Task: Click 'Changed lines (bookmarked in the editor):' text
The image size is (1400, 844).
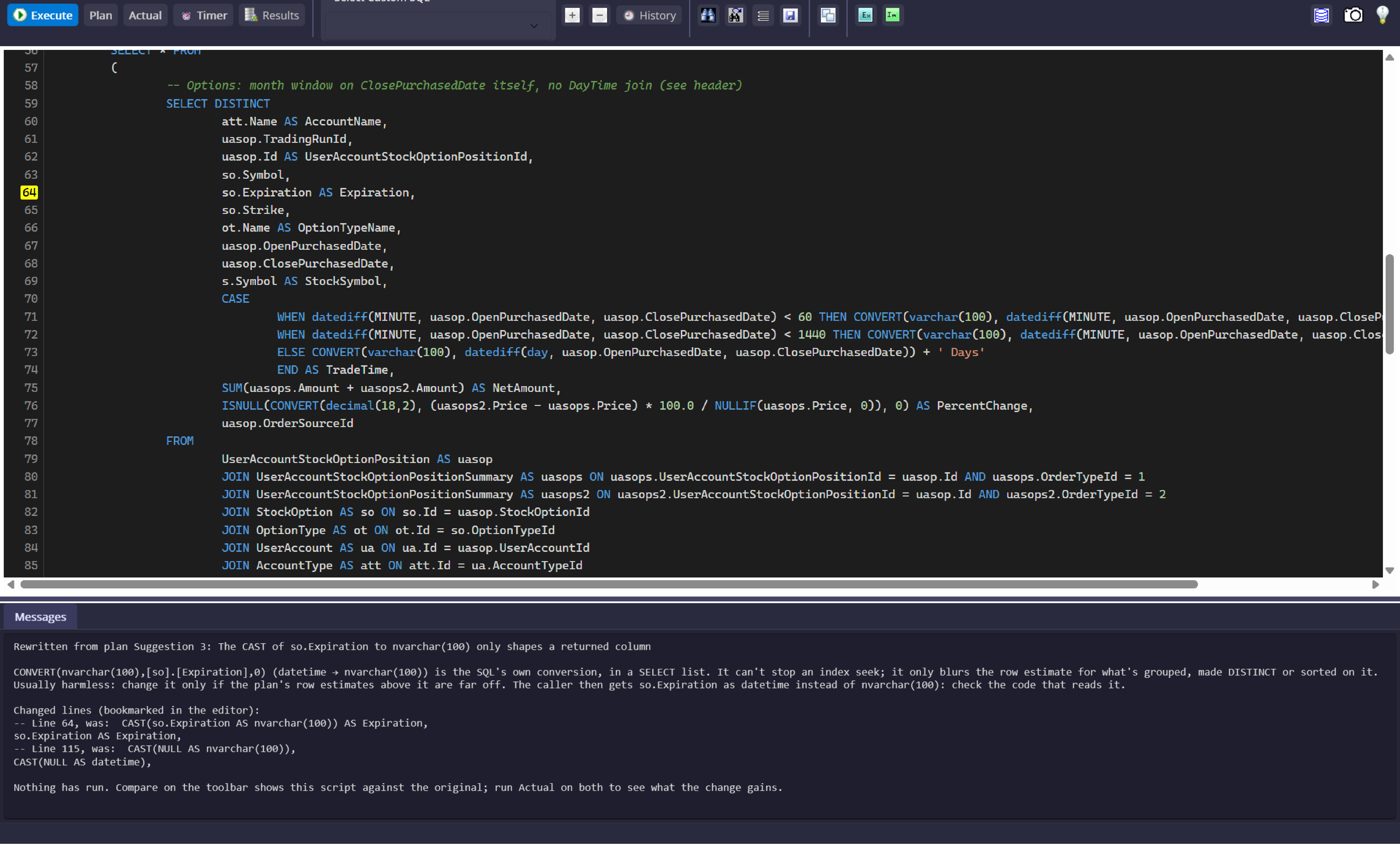Action: (x=136, y=710)
